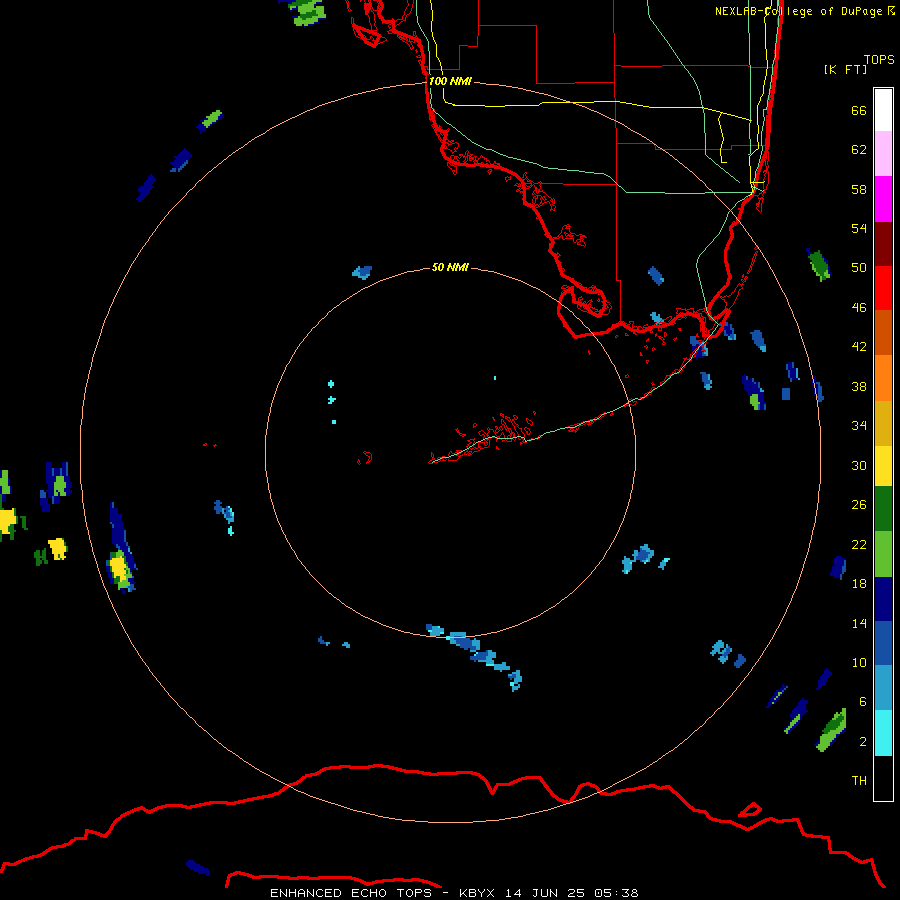The width and height of the screenshot is (900, 900).
Task: Click the legend value '54'
Action: 859,228
